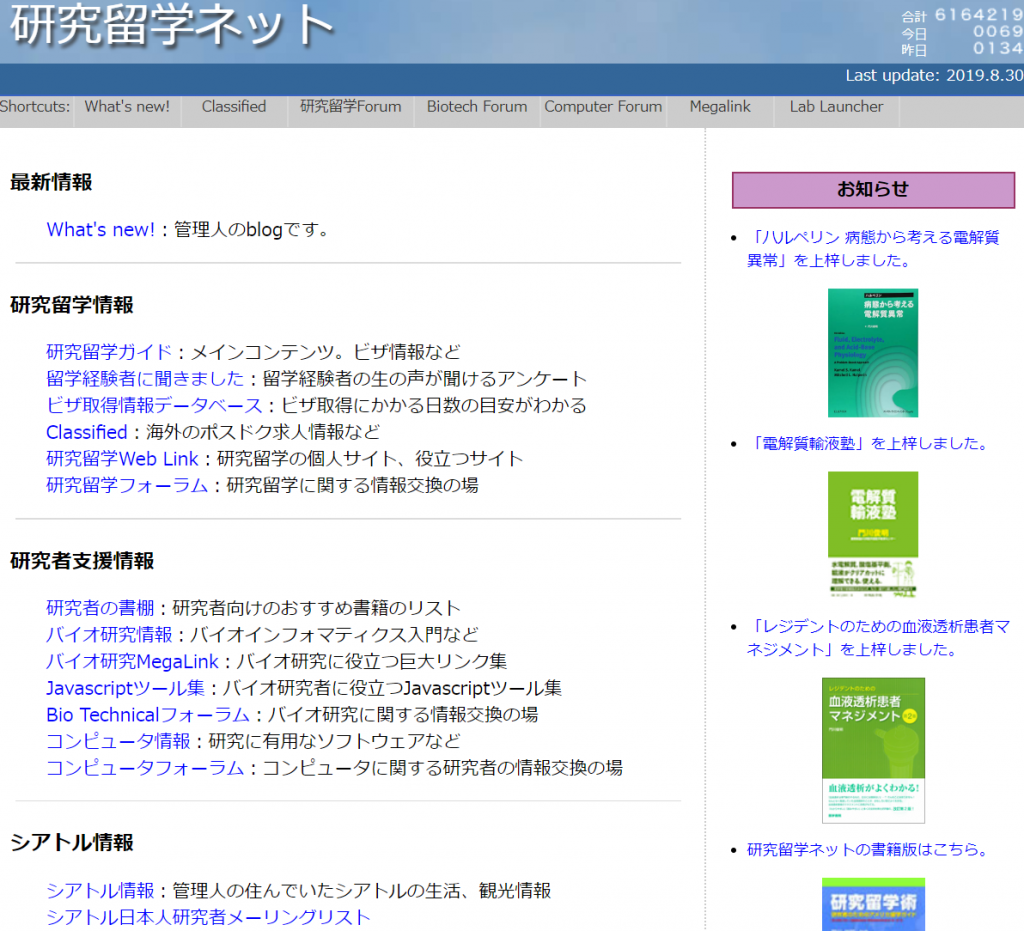Click the green 病態から考える電解質異常 book cover
Image resolution: width=1024 pixels, height=931 pixels.
[x=872, y=352]
